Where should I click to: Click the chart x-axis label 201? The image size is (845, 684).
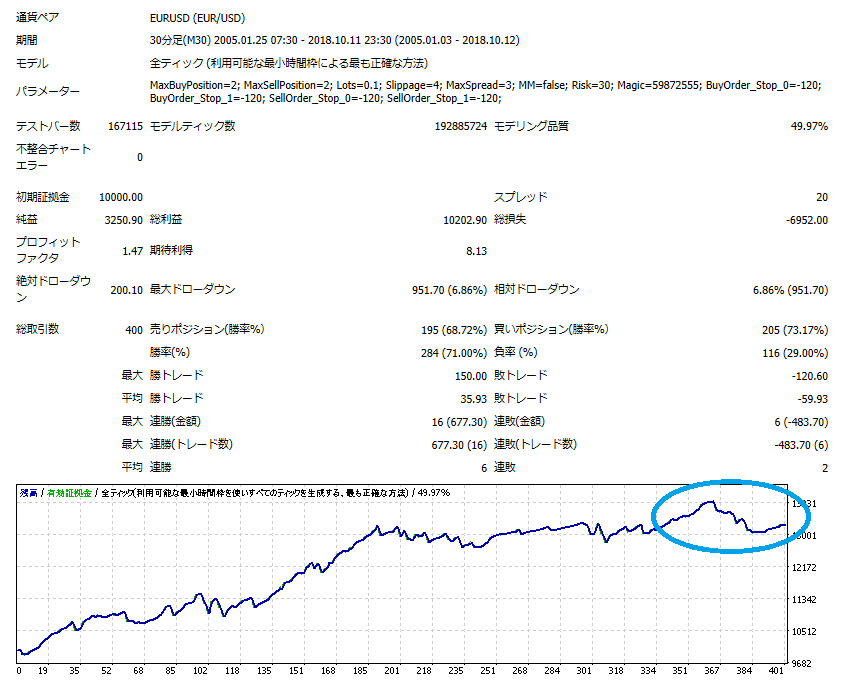point(392,671)
